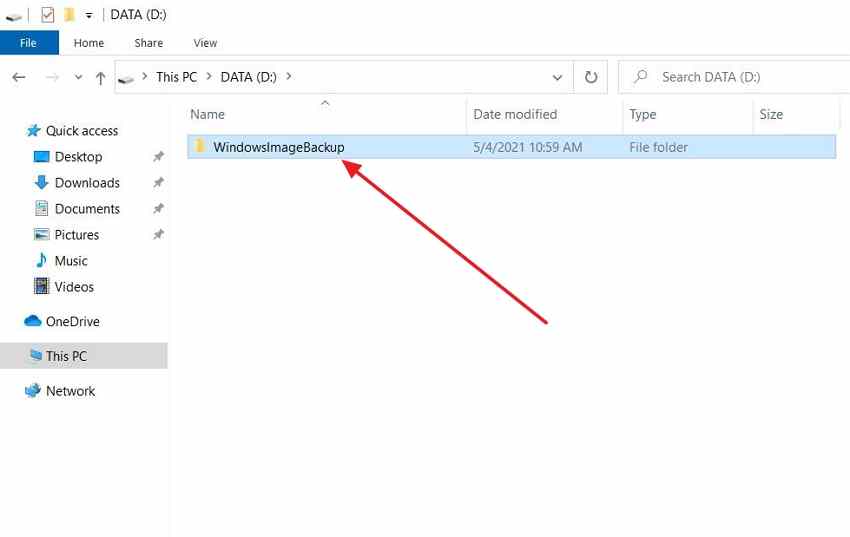Open the Customize Quick Access Toolbar dropdown

89,16
